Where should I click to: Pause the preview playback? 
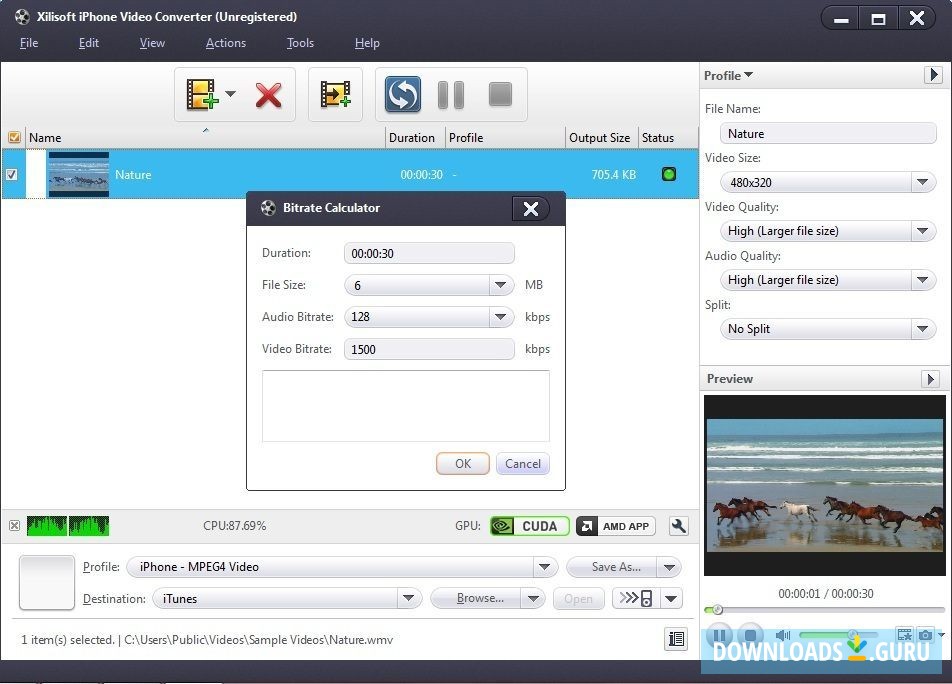[x=719, y=635]
